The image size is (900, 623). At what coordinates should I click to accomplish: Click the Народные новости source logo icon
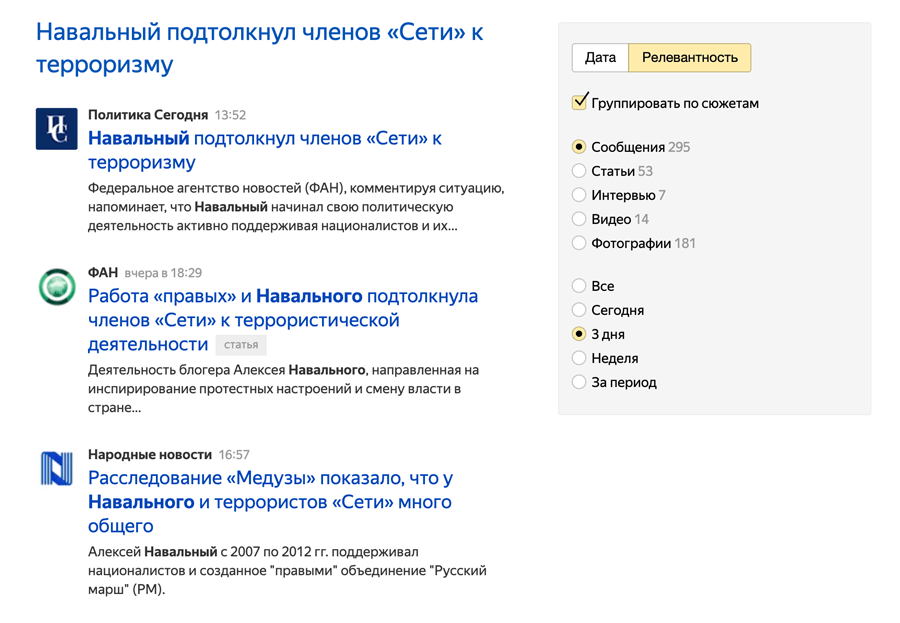(x=56, y=469)
